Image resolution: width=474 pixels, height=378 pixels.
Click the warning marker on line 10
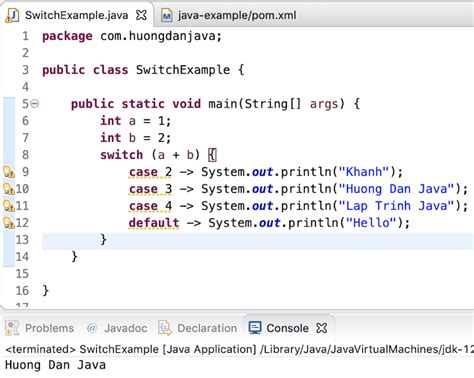click(9, 189)
